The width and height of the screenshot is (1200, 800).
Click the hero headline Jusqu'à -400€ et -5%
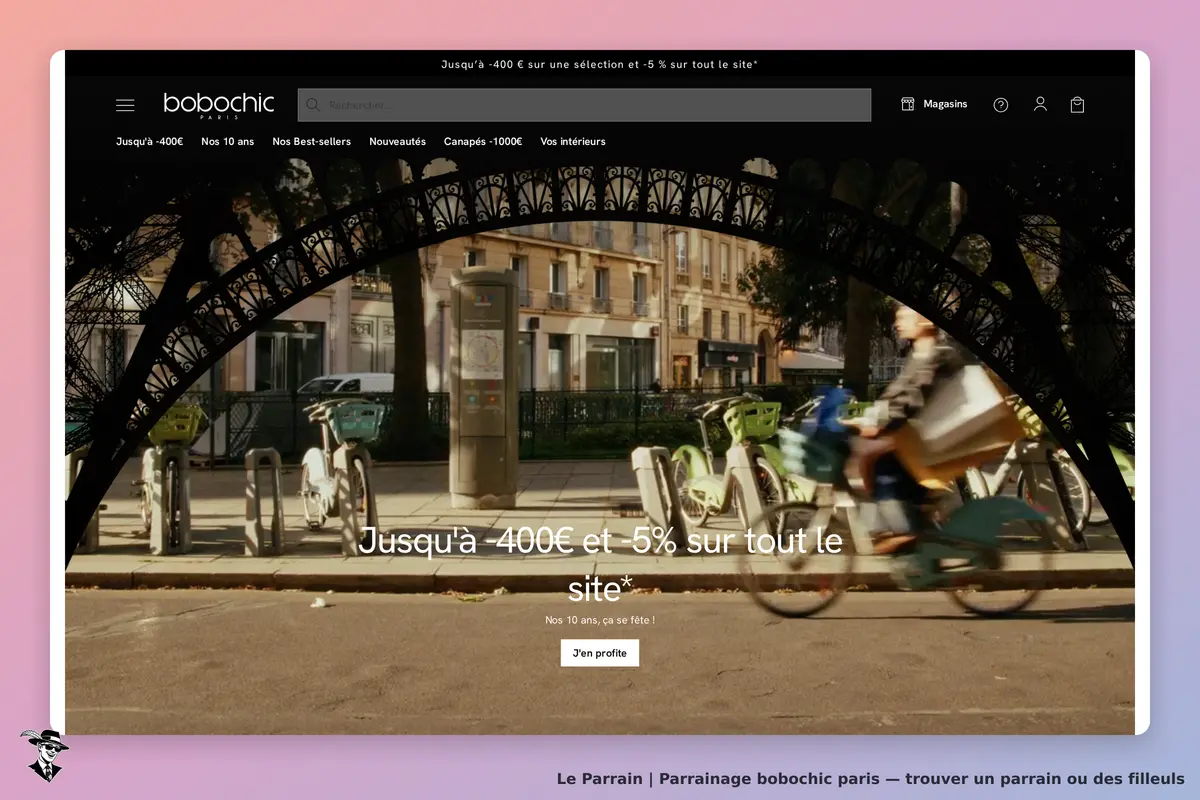point(600,565)
